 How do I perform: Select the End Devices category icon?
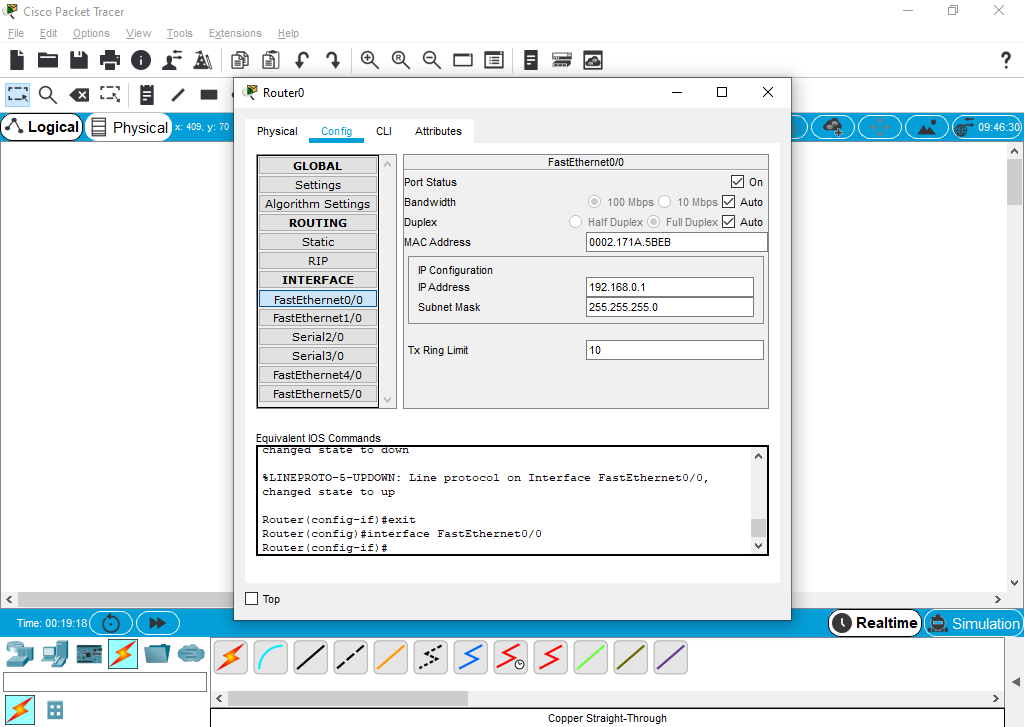[55, 654]
